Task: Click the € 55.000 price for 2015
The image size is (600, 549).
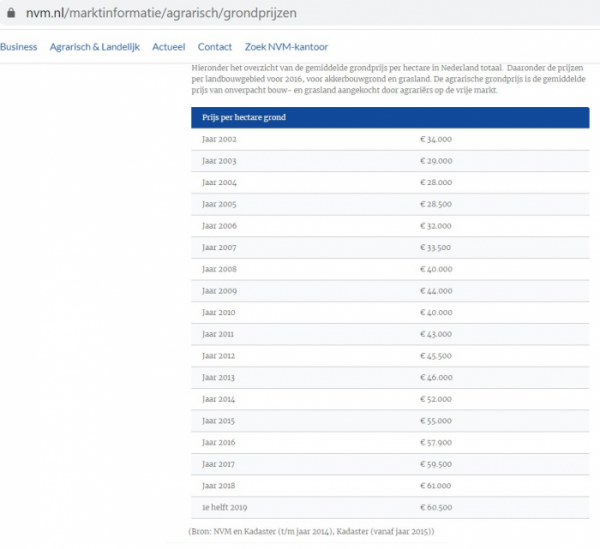Action: pyautogui.click(x=436, y=420)
